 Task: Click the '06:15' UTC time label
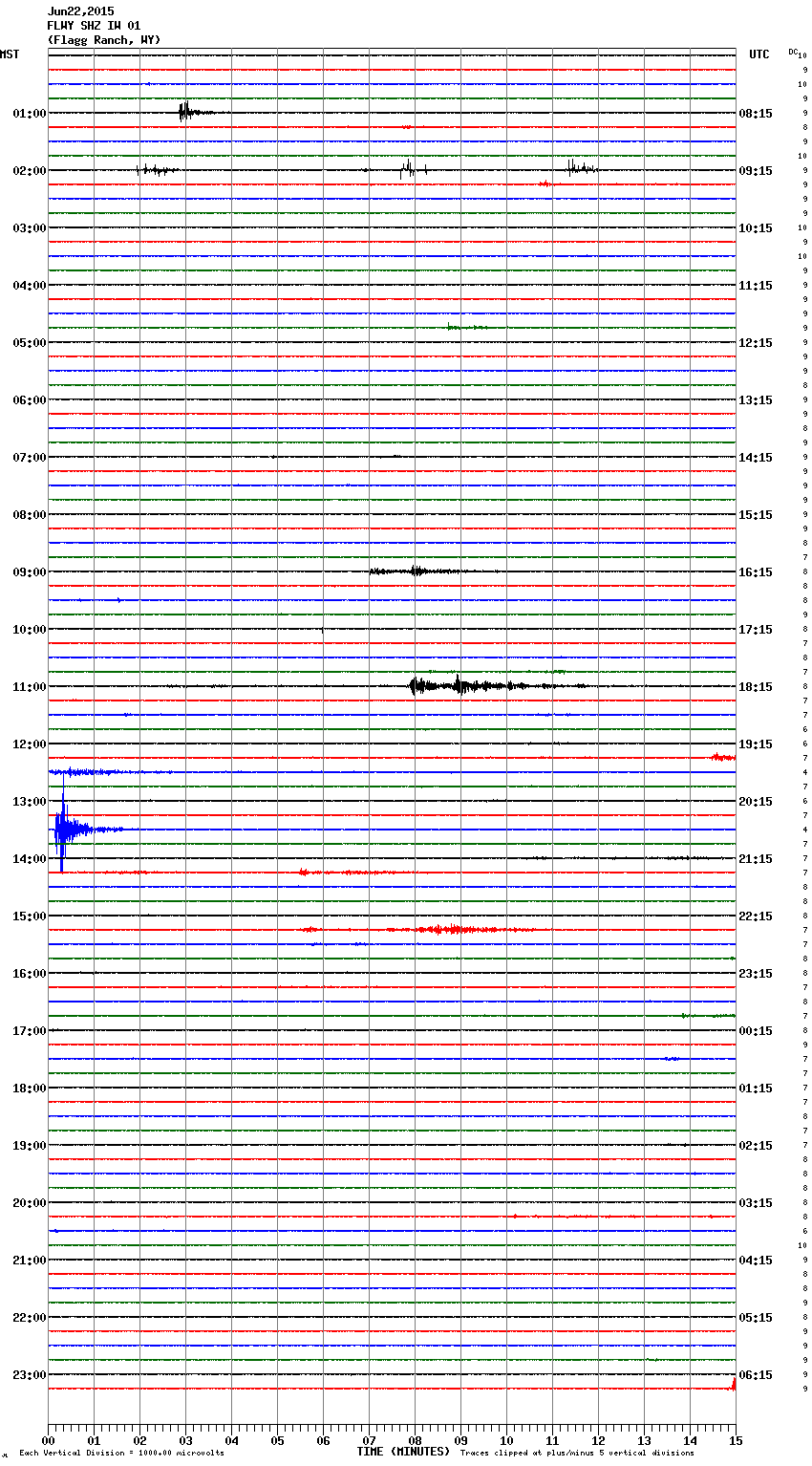coord(756,1375)
